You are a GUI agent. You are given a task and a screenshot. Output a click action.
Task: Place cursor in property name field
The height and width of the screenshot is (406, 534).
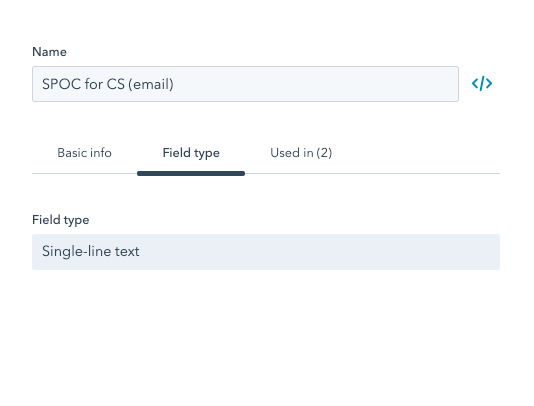pyautogui.click(x=246, y=84)
